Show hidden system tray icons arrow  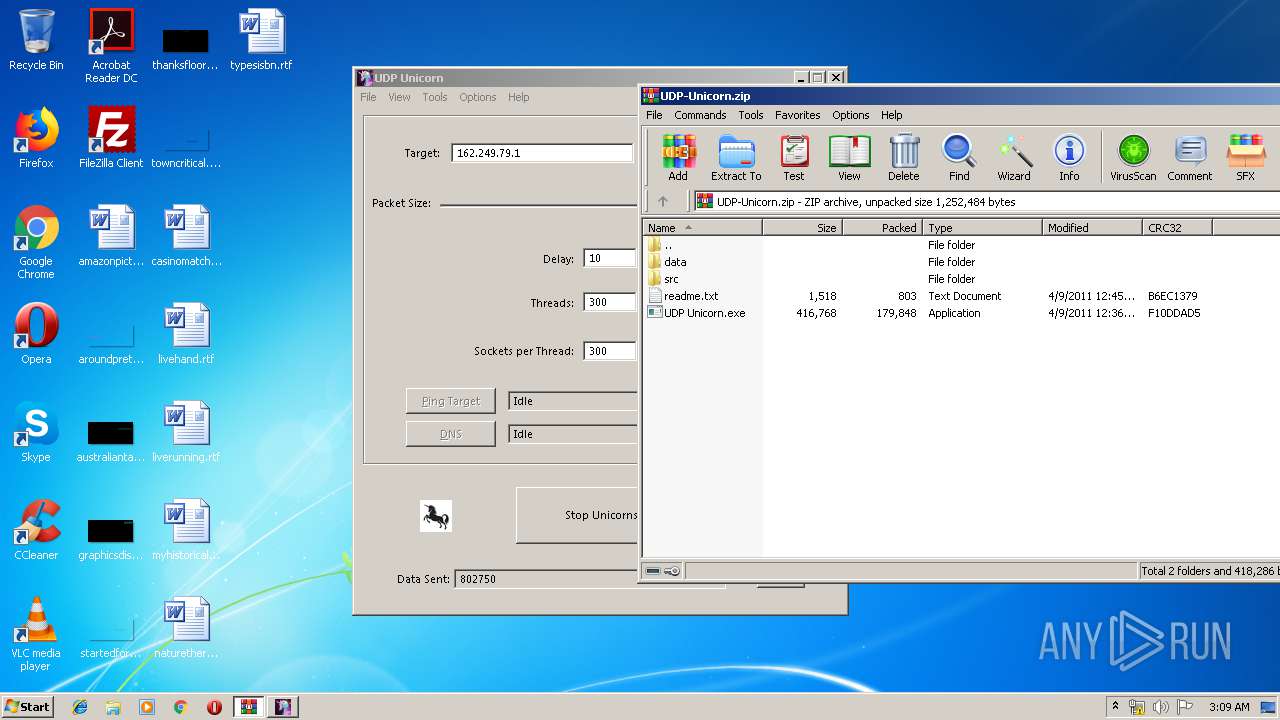pyautogui.click(x=1115, y=707)
